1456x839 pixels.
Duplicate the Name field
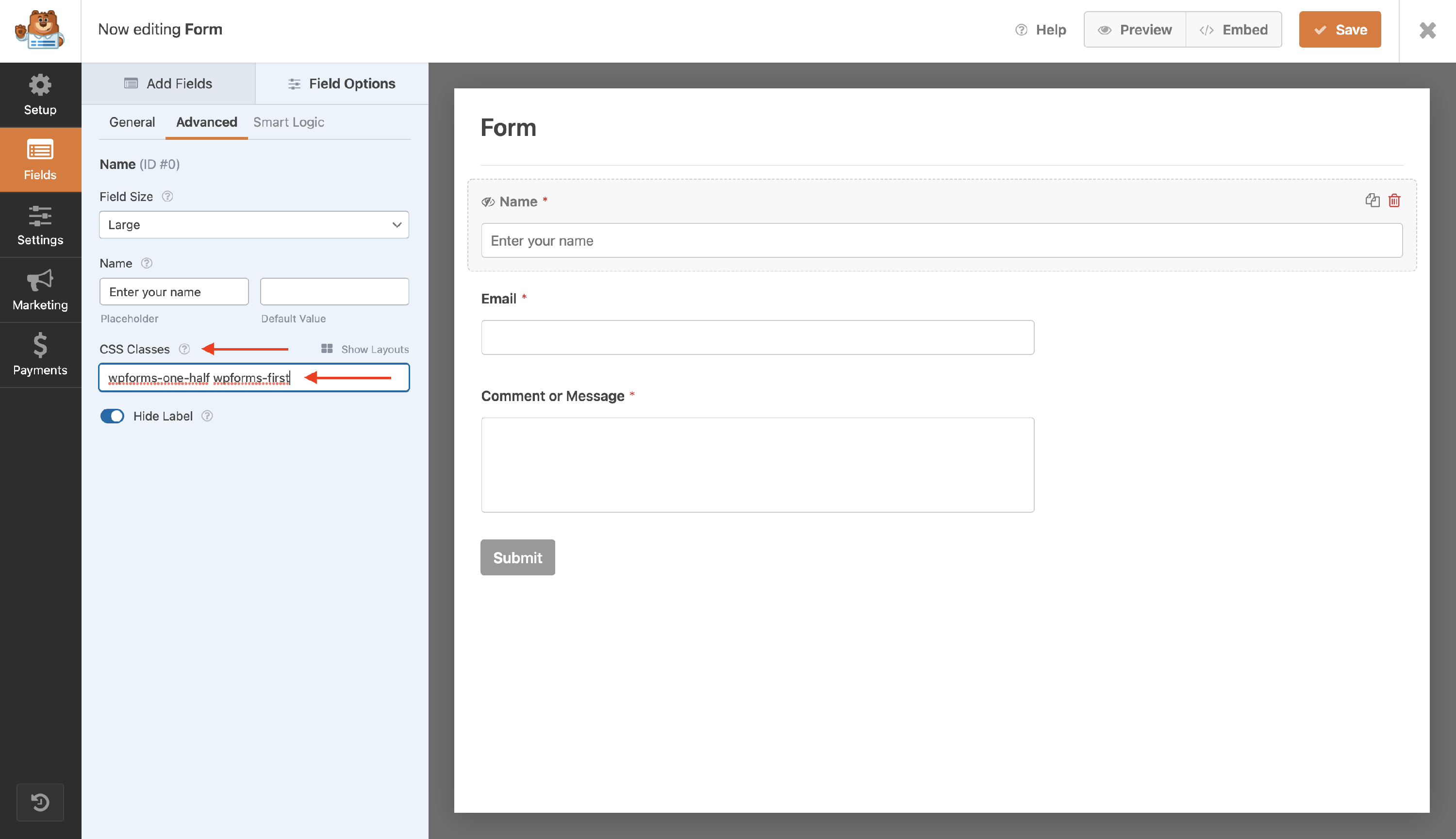[x=1372, y=201]
